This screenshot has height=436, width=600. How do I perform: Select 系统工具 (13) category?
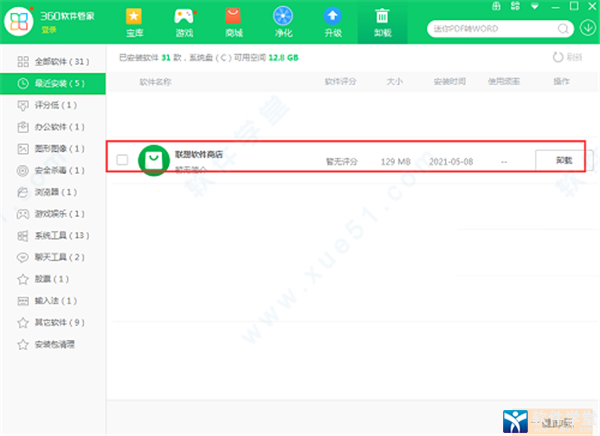(x=53, y=235)
